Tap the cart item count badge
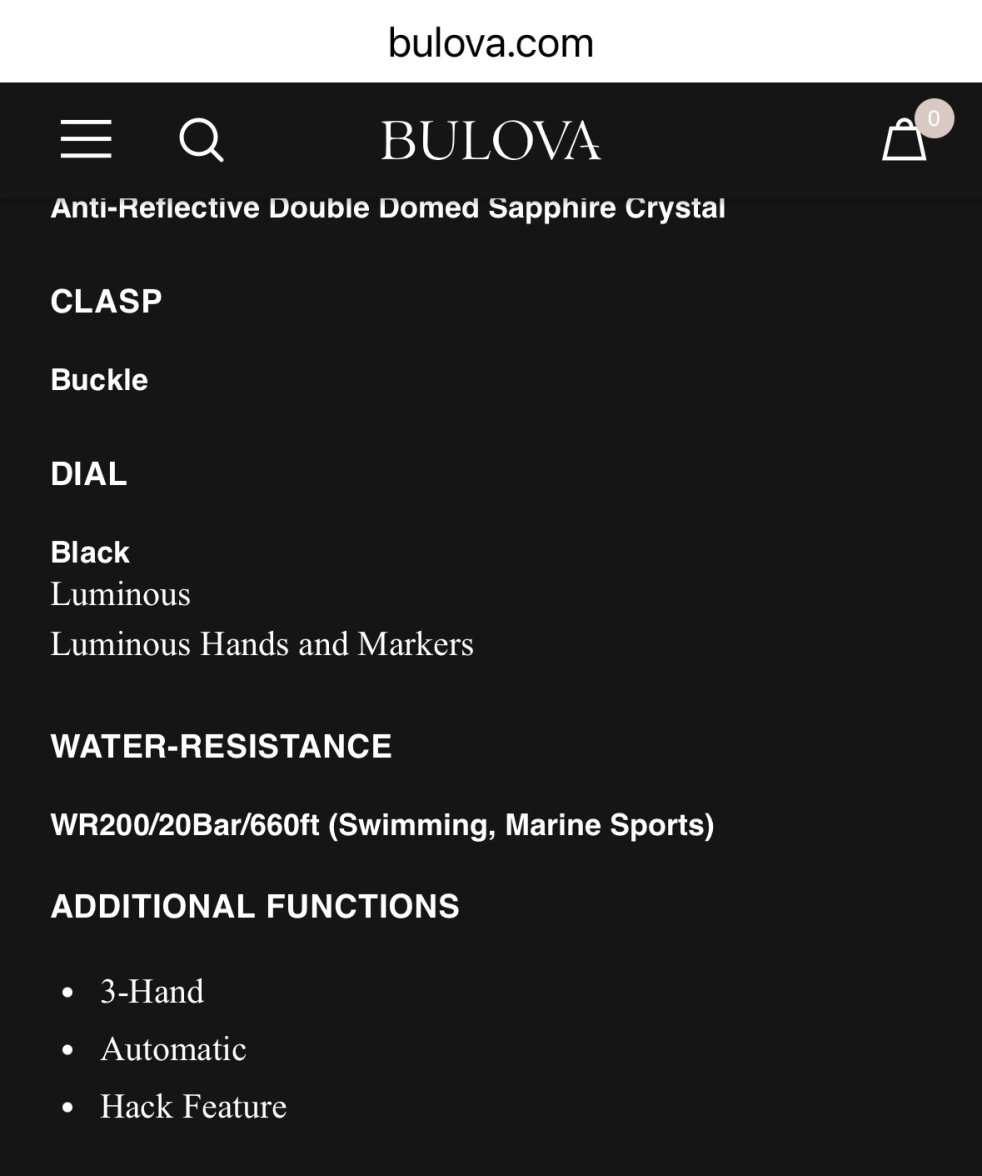 click(934, 118)
